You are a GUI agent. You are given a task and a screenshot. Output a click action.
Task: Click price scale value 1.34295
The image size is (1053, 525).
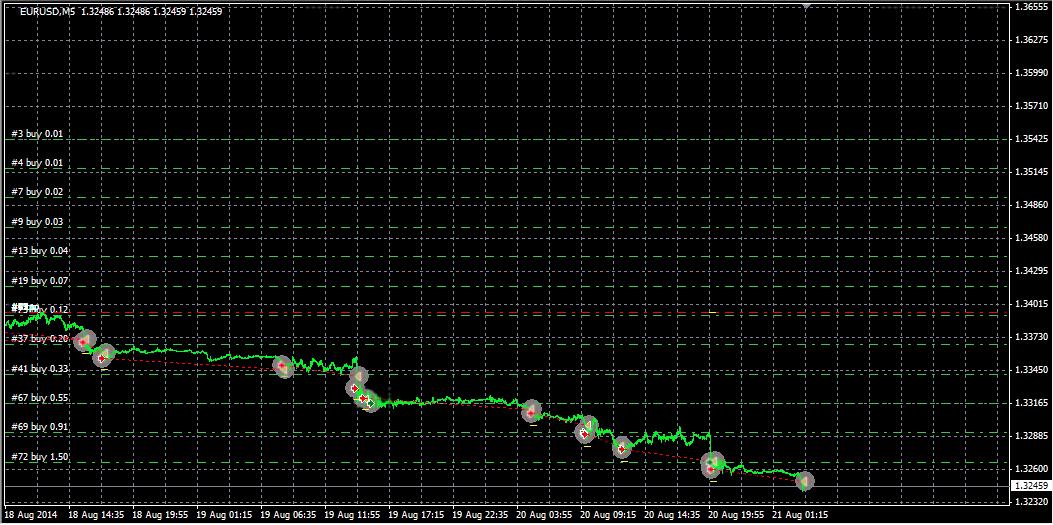[1032, 271]
